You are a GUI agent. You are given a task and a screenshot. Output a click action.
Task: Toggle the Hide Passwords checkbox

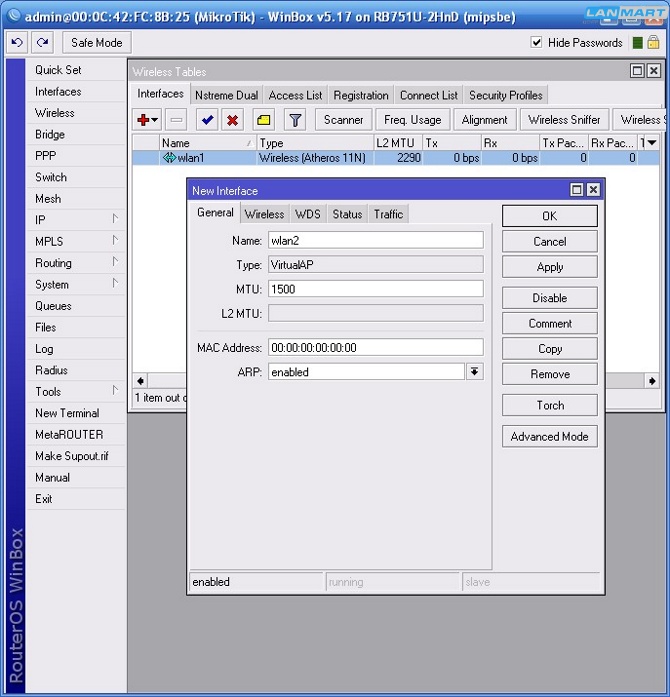pos(537,43)
